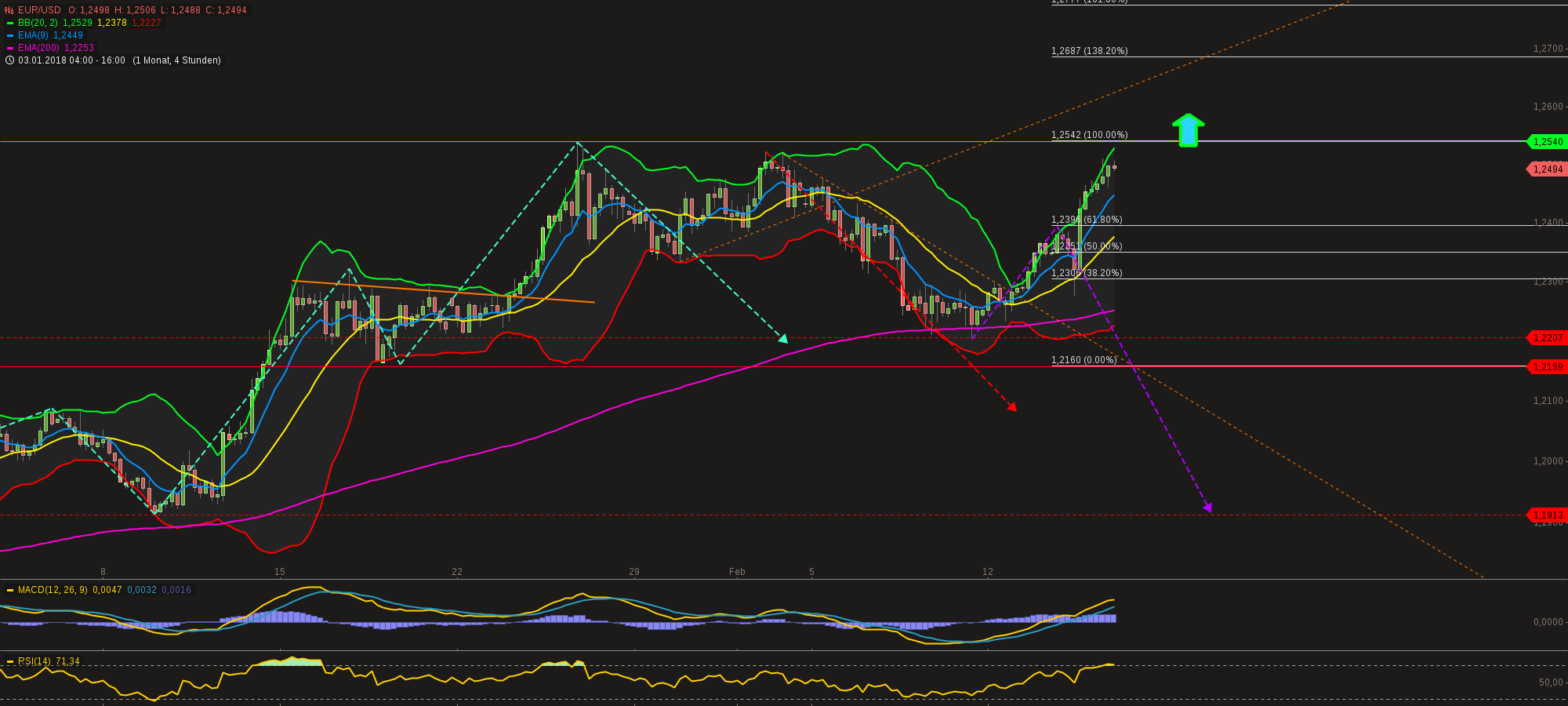This screenshot has width=1568, height=706.
Task: Click the MACD histogram value 0,0016
Action: pos(176,590)
